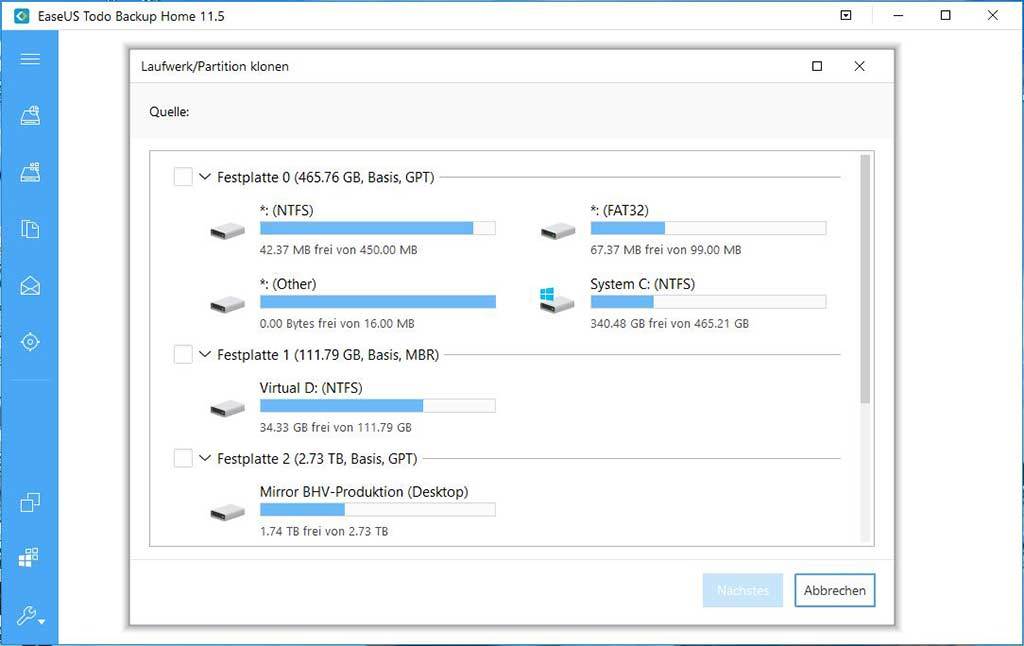This screenshot has width=1024, height=646.
Task: Select the *: (FAT32) partition drive icon
Action: [558, 231]
